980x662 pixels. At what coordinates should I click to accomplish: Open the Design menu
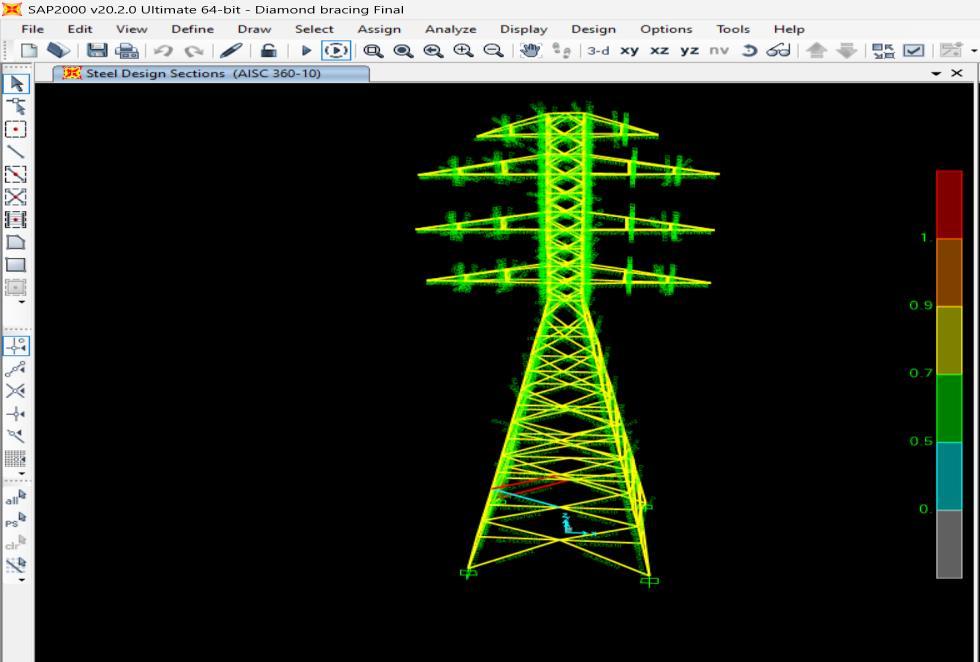tap(593, 29)
